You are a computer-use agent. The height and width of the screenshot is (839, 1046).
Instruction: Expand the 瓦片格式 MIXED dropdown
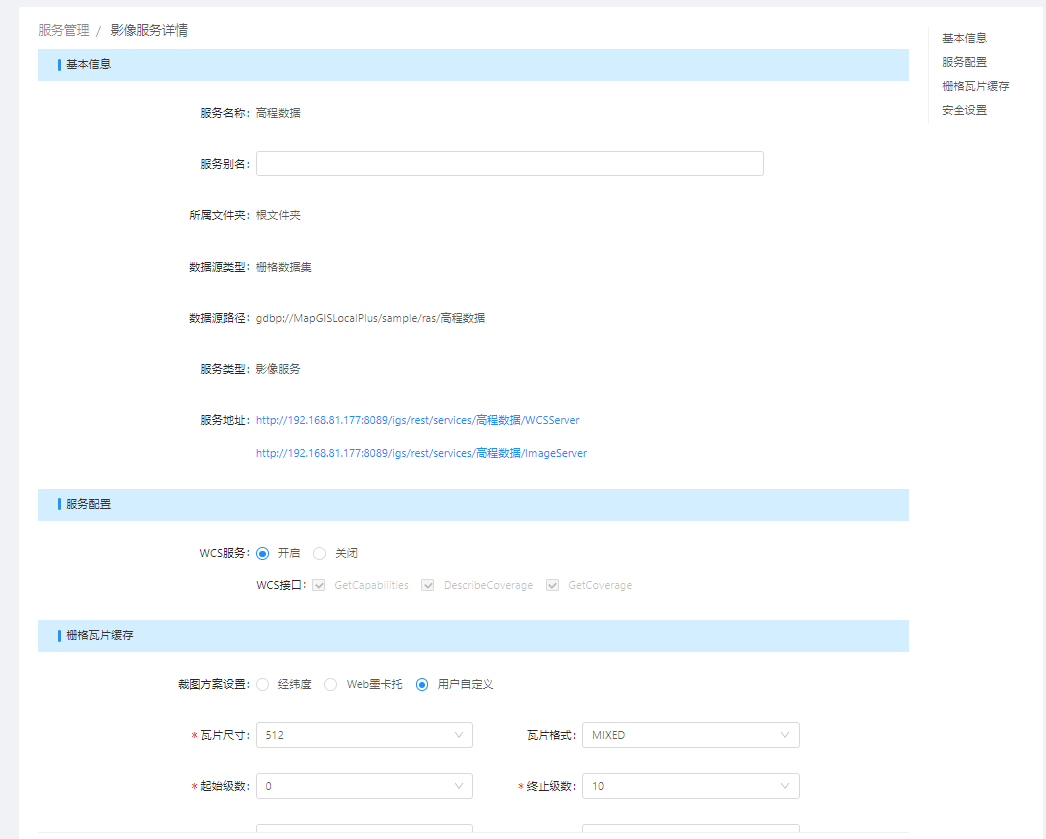tap(690, 735)
